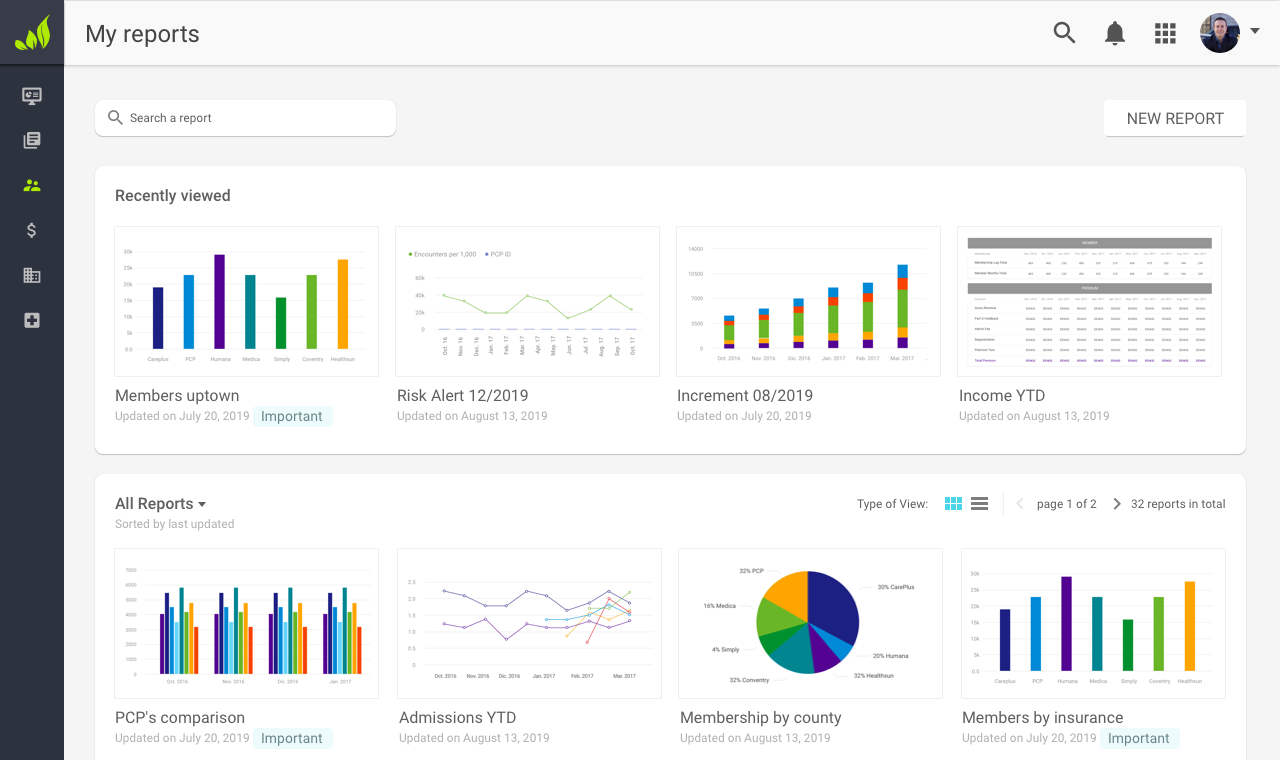Open the building facilities icon in sidebar
The width and height of the screenshot is (1280, 760).
tap(32, 275)
